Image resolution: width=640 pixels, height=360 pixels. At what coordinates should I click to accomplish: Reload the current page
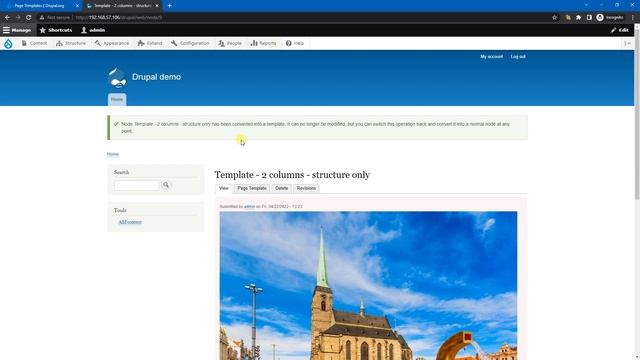29,18
